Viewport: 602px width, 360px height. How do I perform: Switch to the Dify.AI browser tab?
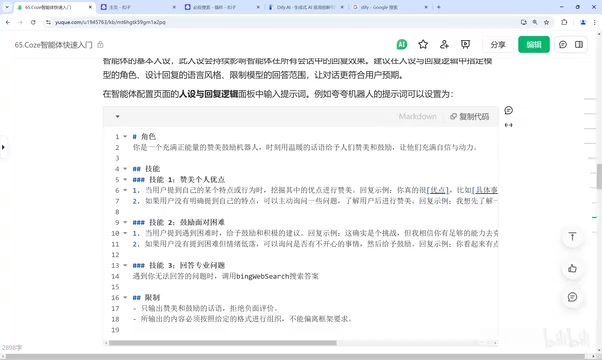[x=305, y=7]
